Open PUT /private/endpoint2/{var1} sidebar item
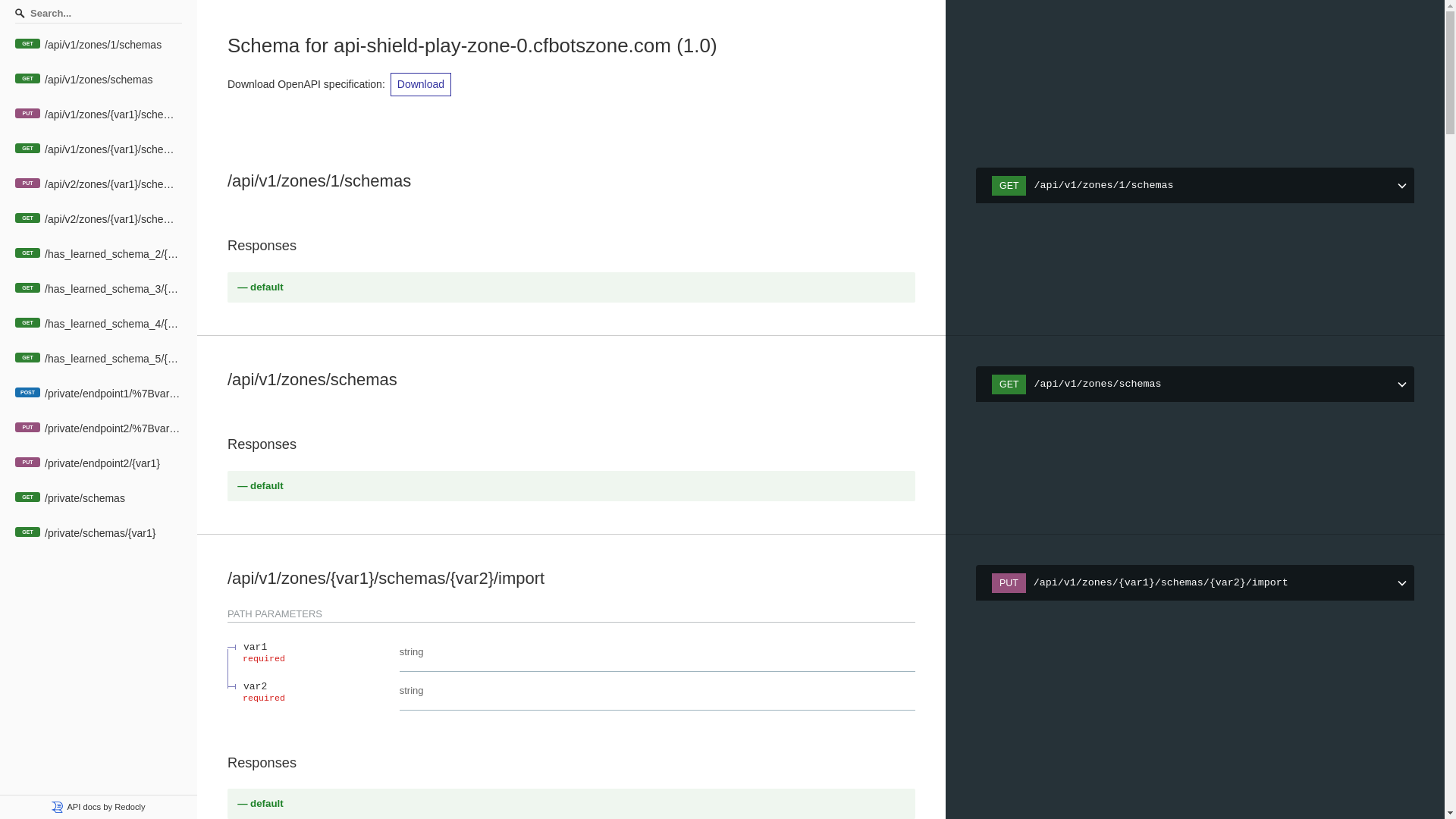 99,463
